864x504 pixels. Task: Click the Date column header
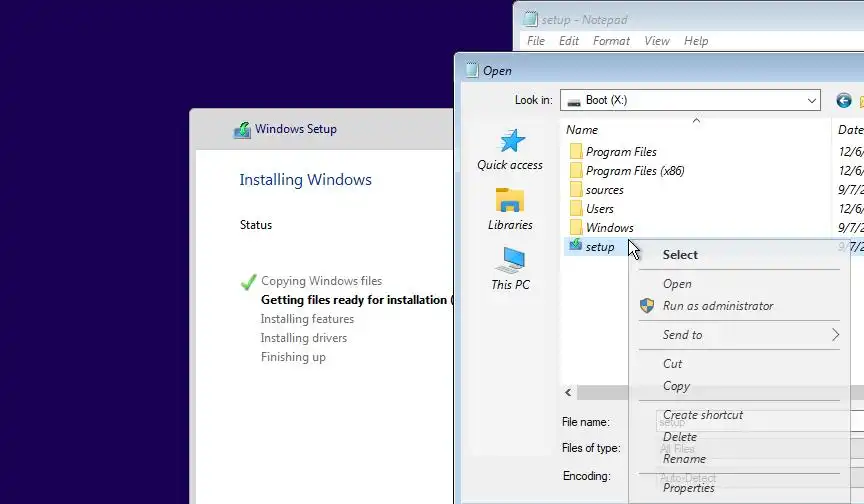[849, 129]
